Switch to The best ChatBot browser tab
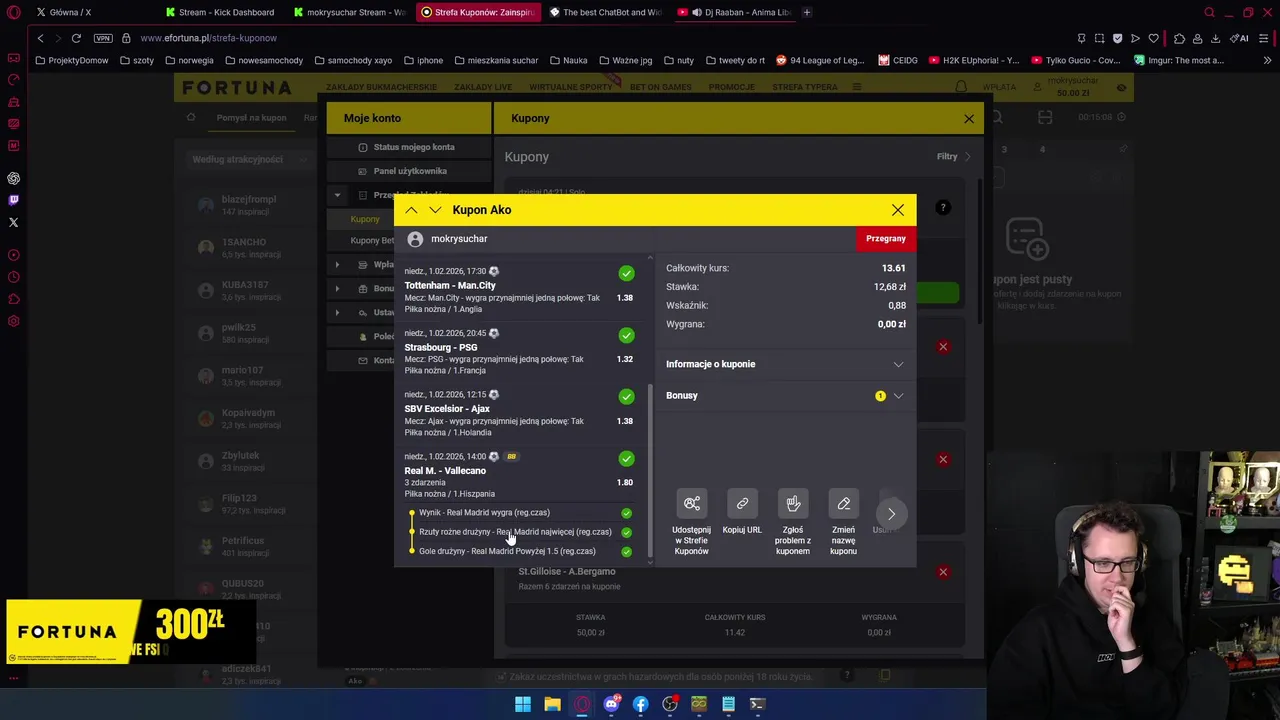Screen dimensions: 1280x720 [604, 12]
